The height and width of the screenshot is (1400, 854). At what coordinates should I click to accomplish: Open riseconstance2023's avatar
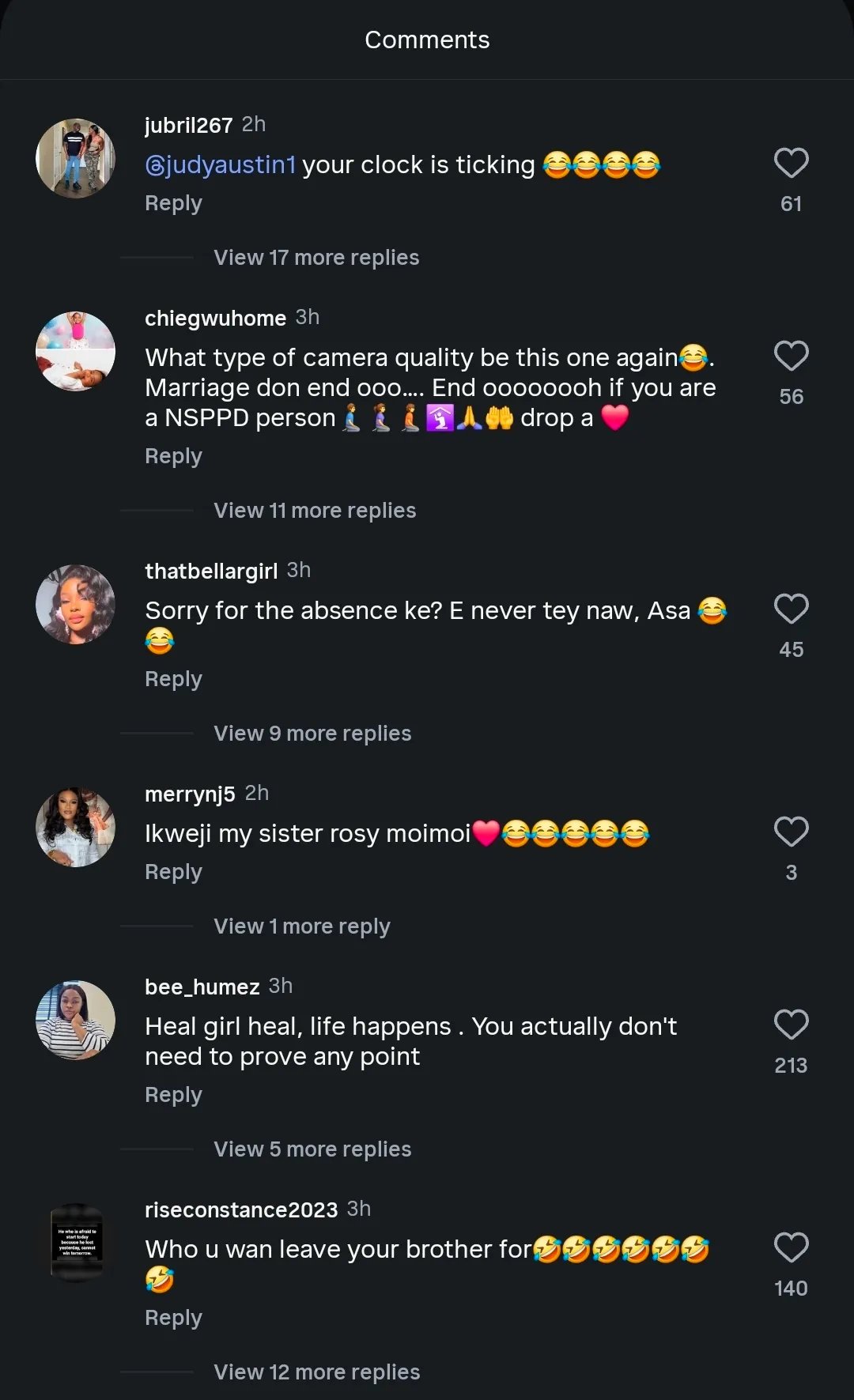tap(76, 1243)
